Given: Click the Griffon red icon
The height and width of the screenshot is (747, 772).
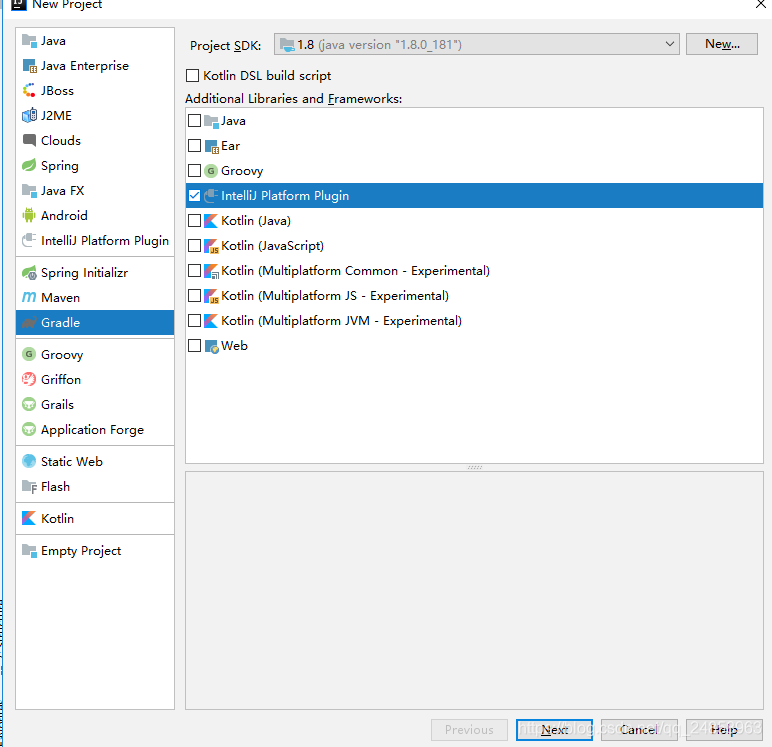Looking at the screenshot, I should [x=30, y=379].
